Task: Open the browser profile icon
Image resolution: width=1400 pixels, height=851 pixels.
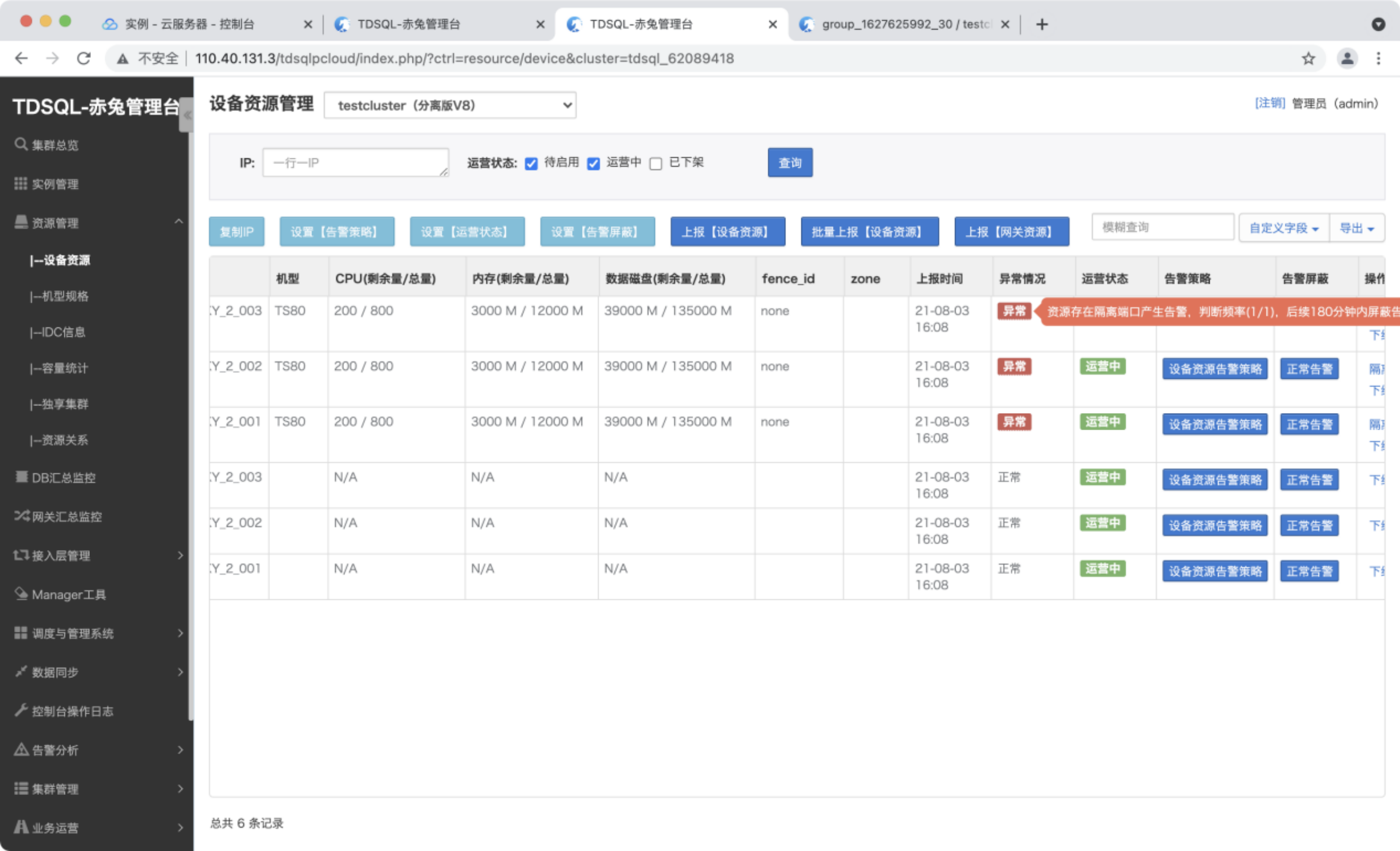Action: click(x=1347, y=59)
